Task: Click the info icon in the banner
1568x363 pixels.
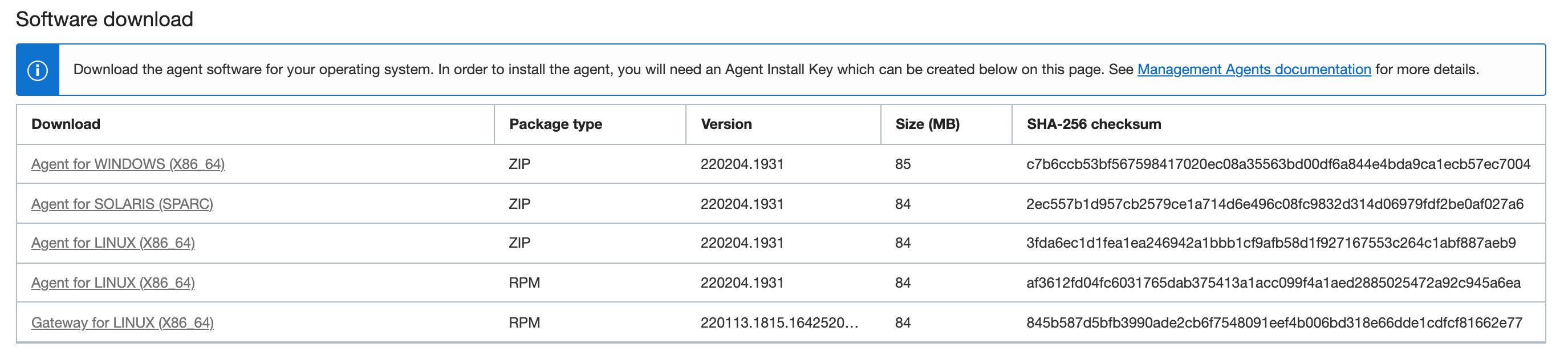Action: coord(38,69)
